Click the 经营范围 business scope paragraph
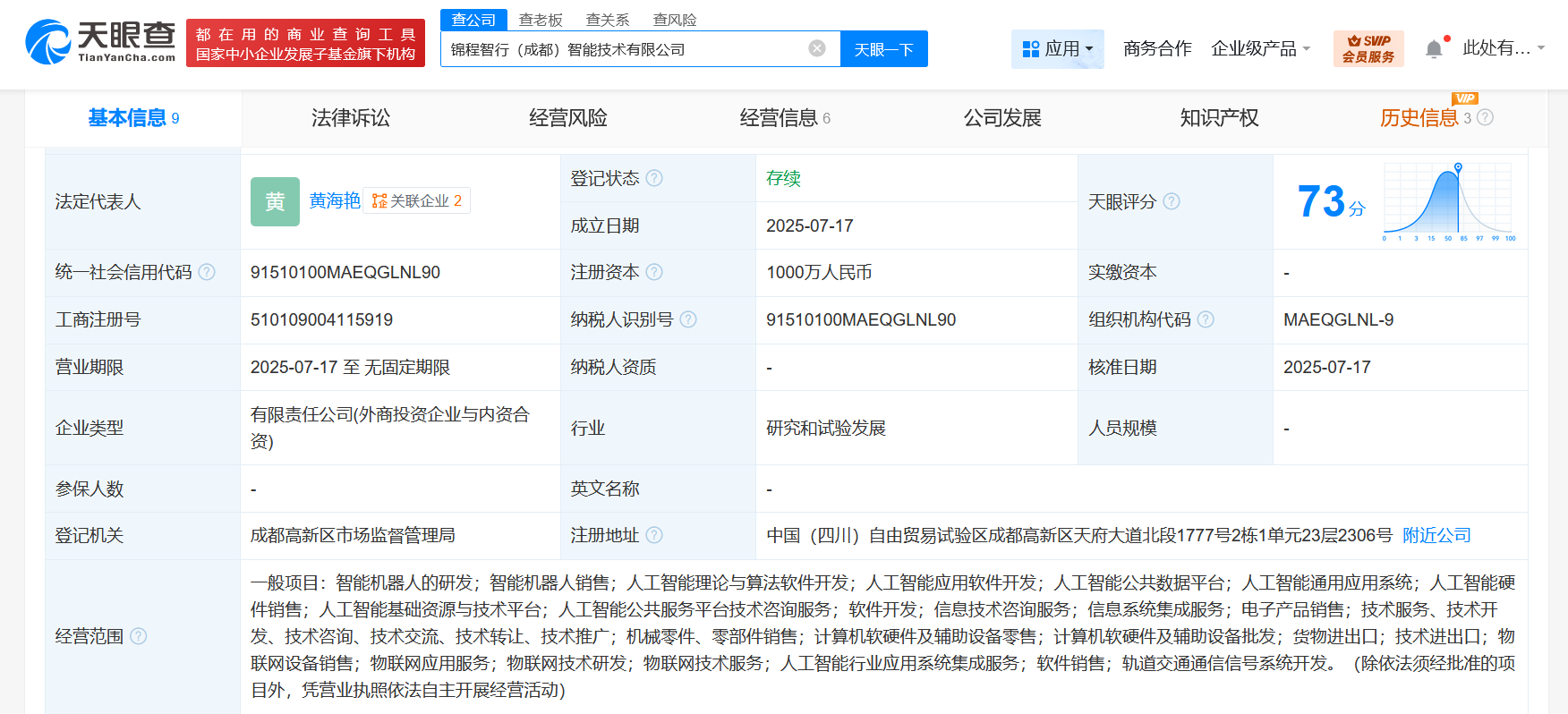 click(x=883, y=636)
